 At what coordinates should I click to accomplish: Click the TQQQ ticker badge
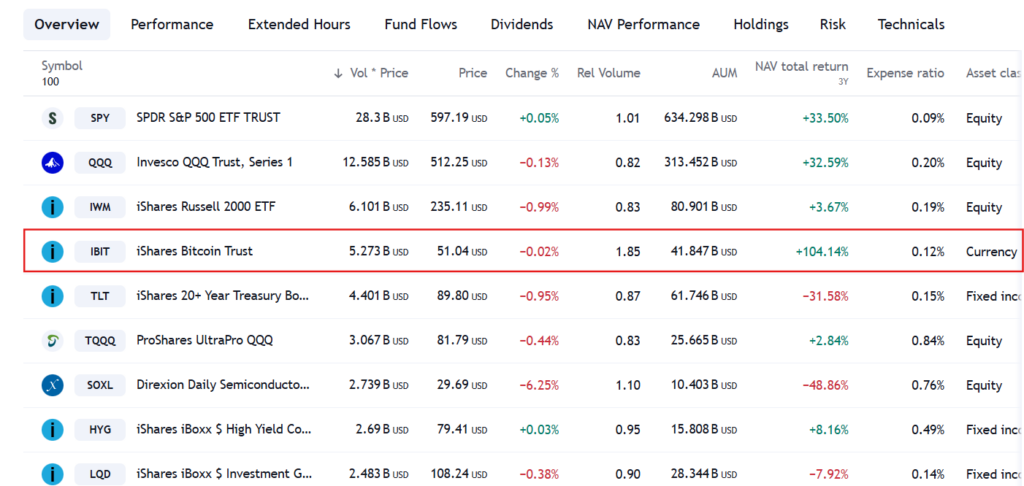coord(100,340)
